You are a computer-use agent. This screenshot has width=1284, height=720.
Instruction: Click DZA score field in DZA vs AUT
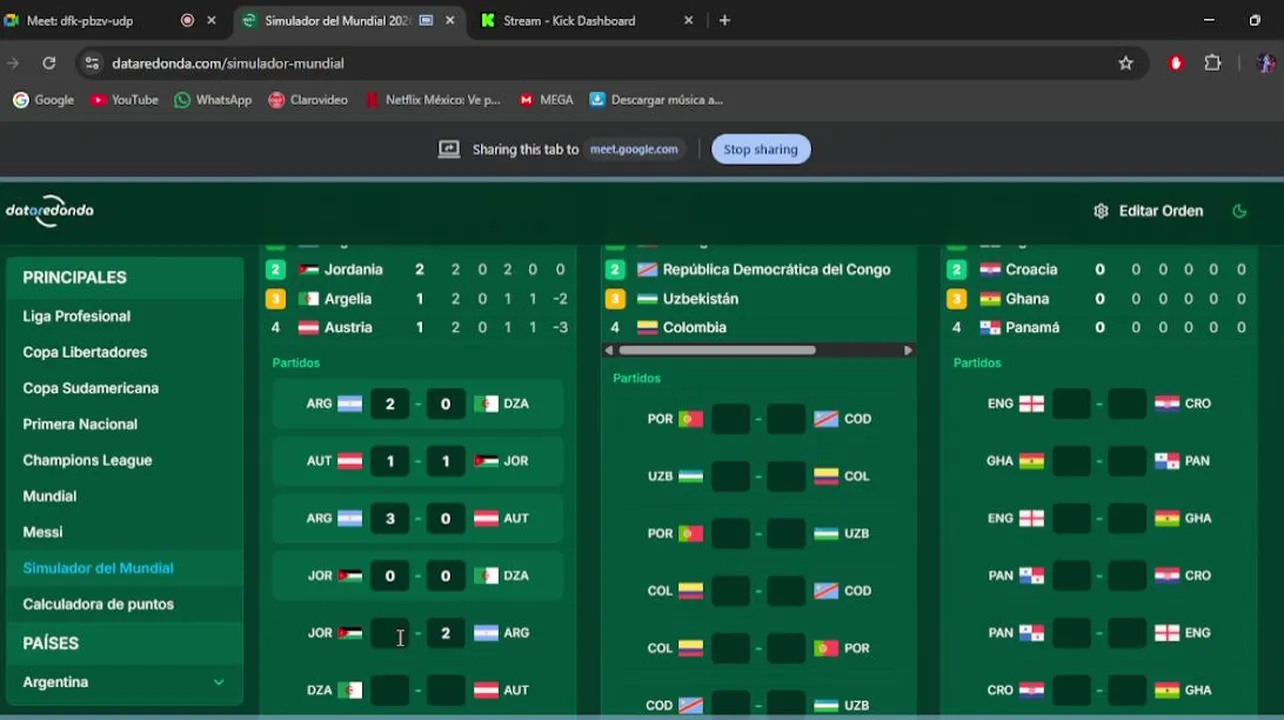[390, 690]
